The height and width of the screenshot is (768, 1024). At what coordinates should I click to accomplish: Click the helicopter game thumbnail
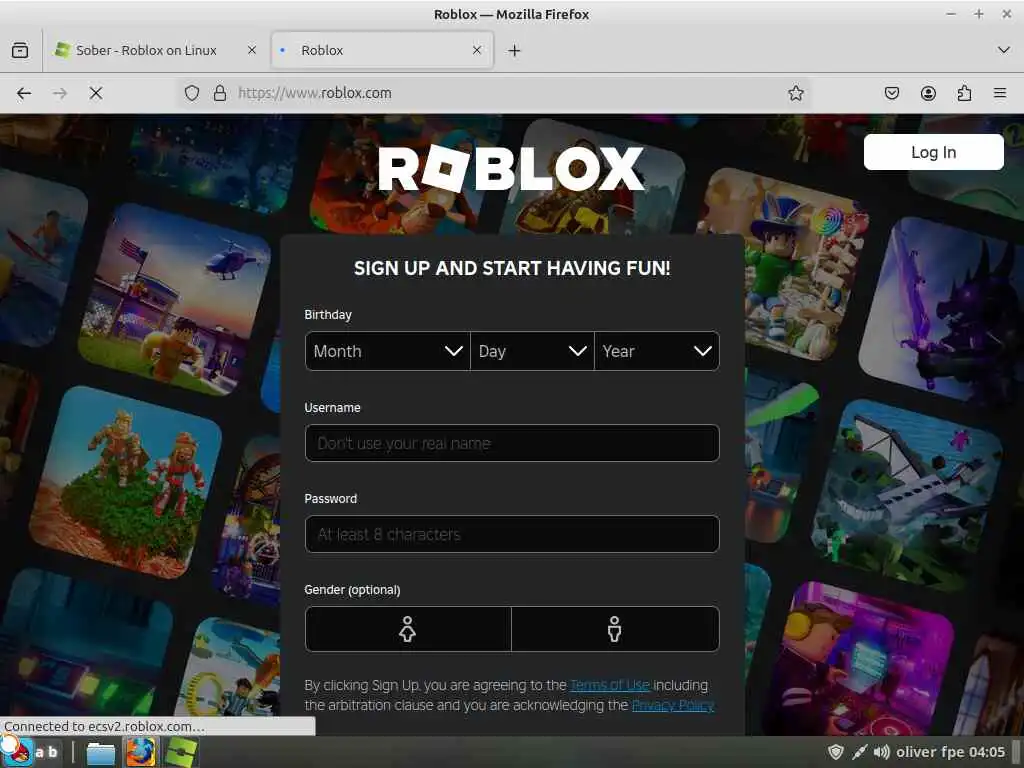click(175, 298)
